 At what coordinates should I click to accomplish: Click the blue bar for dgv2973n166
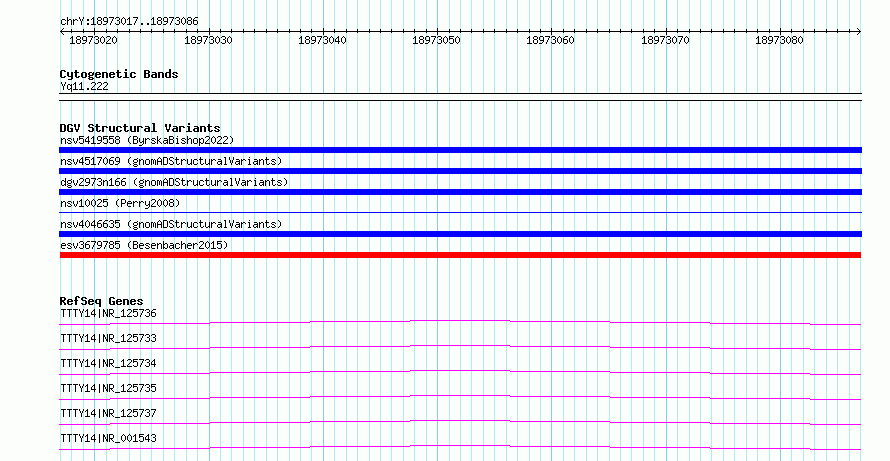pos(460,192)
